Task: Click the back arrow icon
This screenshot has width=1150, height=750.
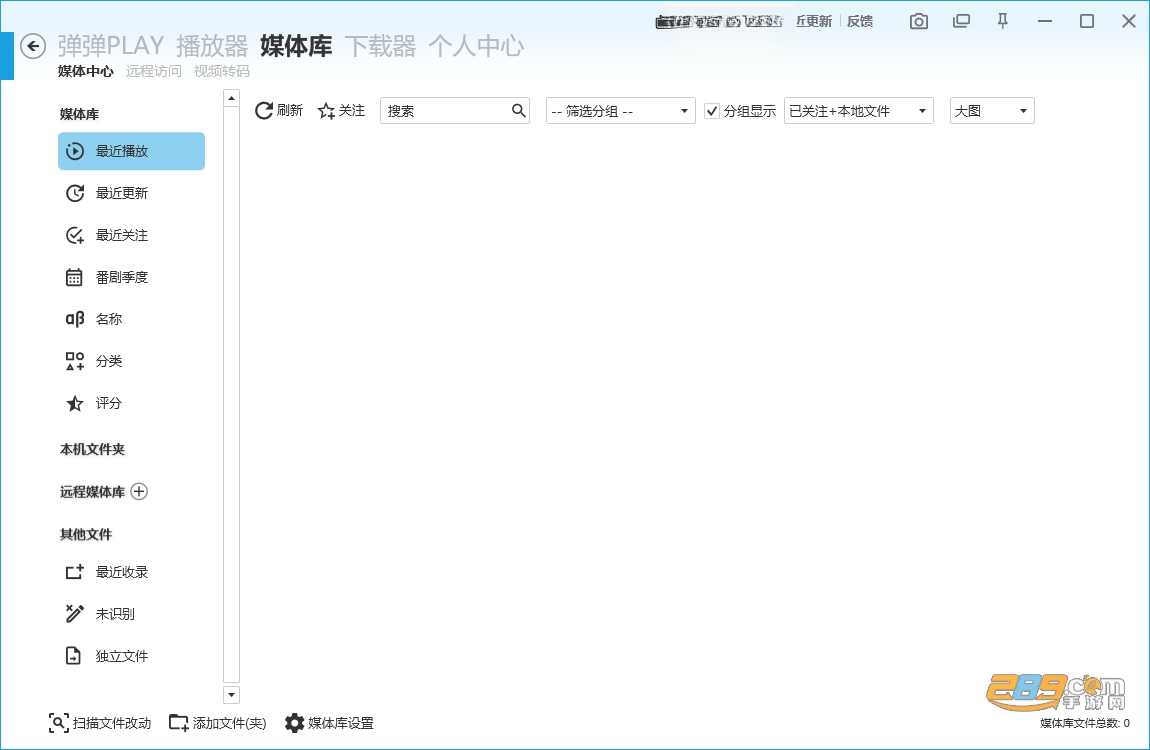Action: point(33,46)
